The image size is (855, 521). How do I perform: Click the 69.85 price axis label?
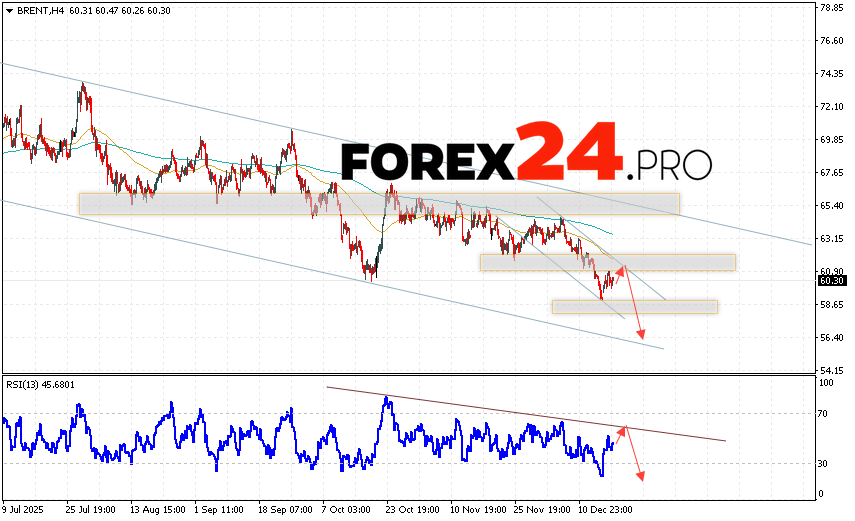click(832, 140)
